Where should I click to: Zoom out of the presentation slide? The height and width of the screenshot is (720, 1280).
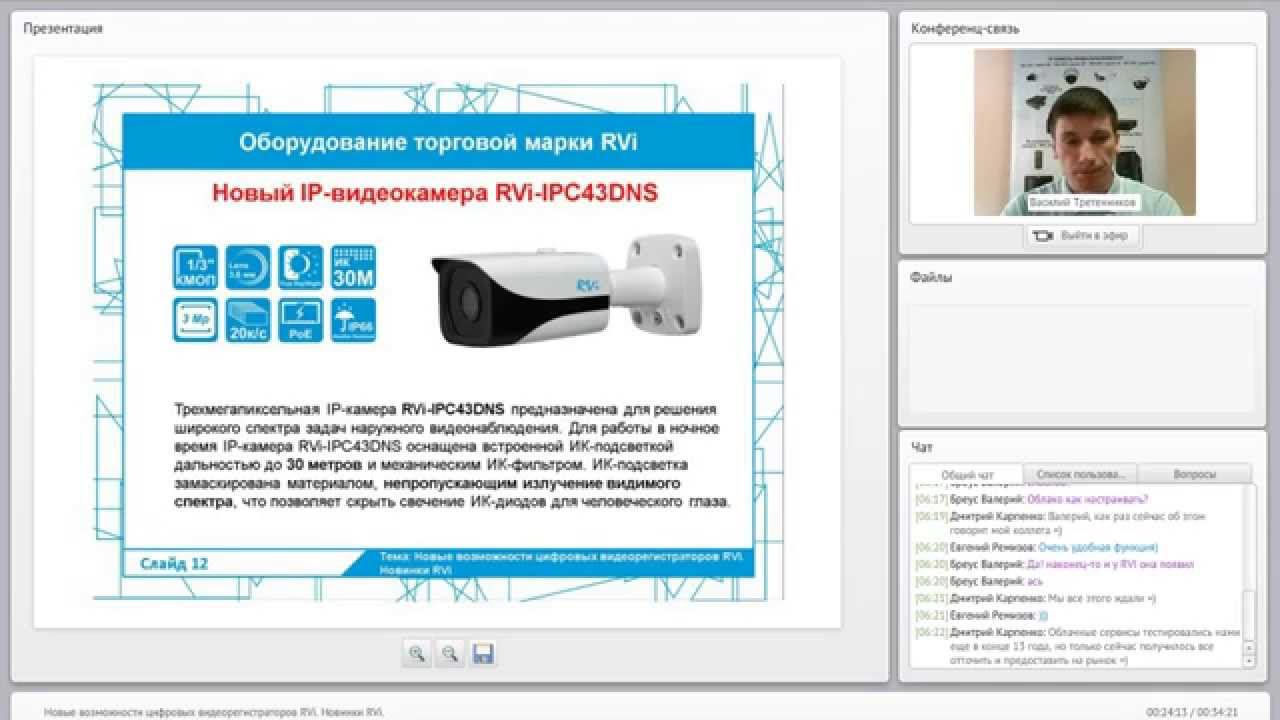click(450, 654)
